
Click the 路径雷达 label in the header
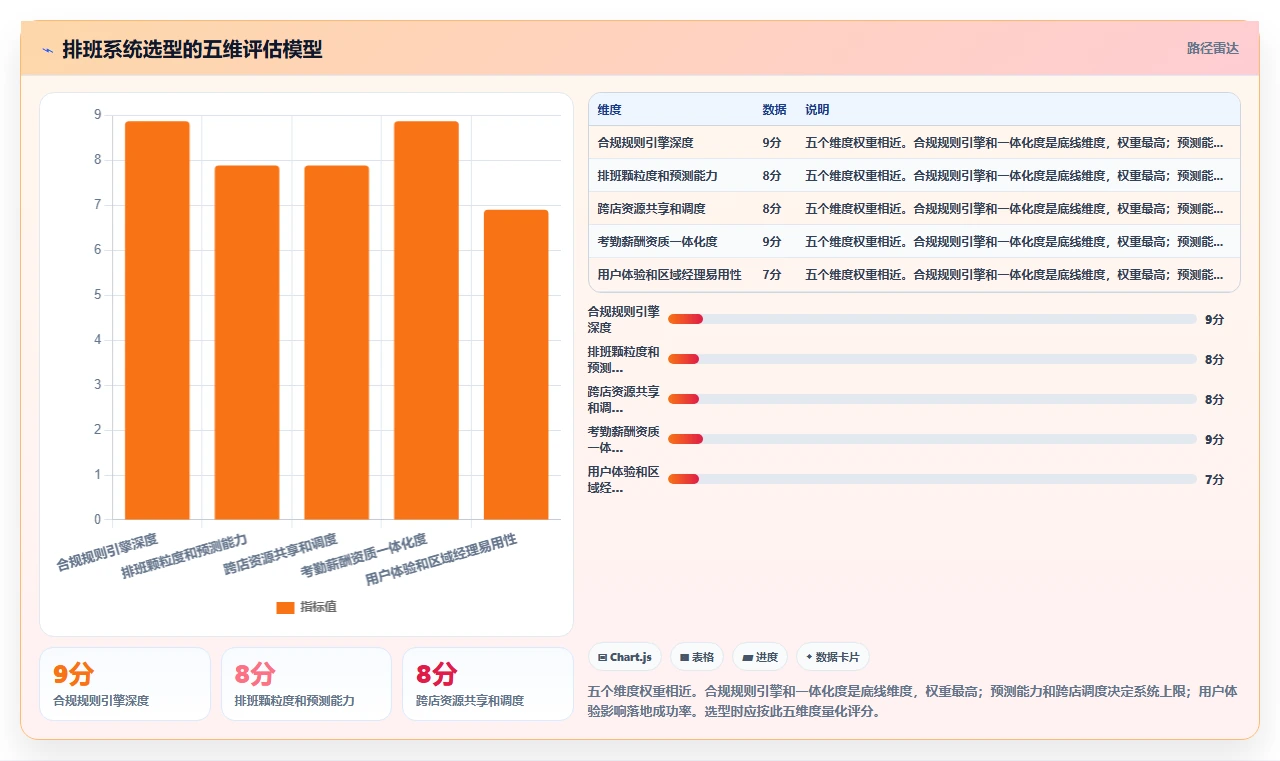point(1213,48)
